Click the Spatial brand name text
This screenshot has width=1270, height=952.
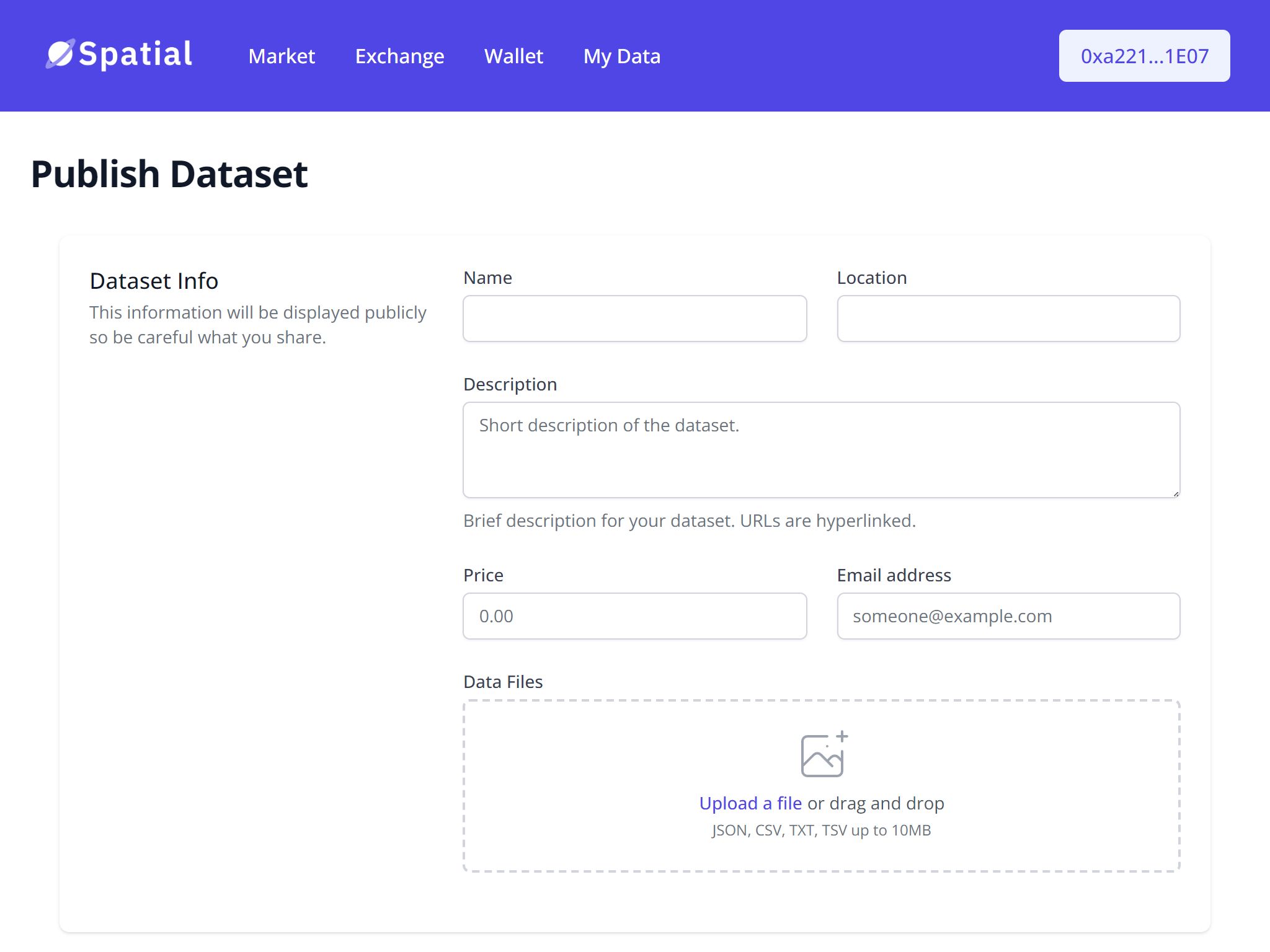point(136,55)
